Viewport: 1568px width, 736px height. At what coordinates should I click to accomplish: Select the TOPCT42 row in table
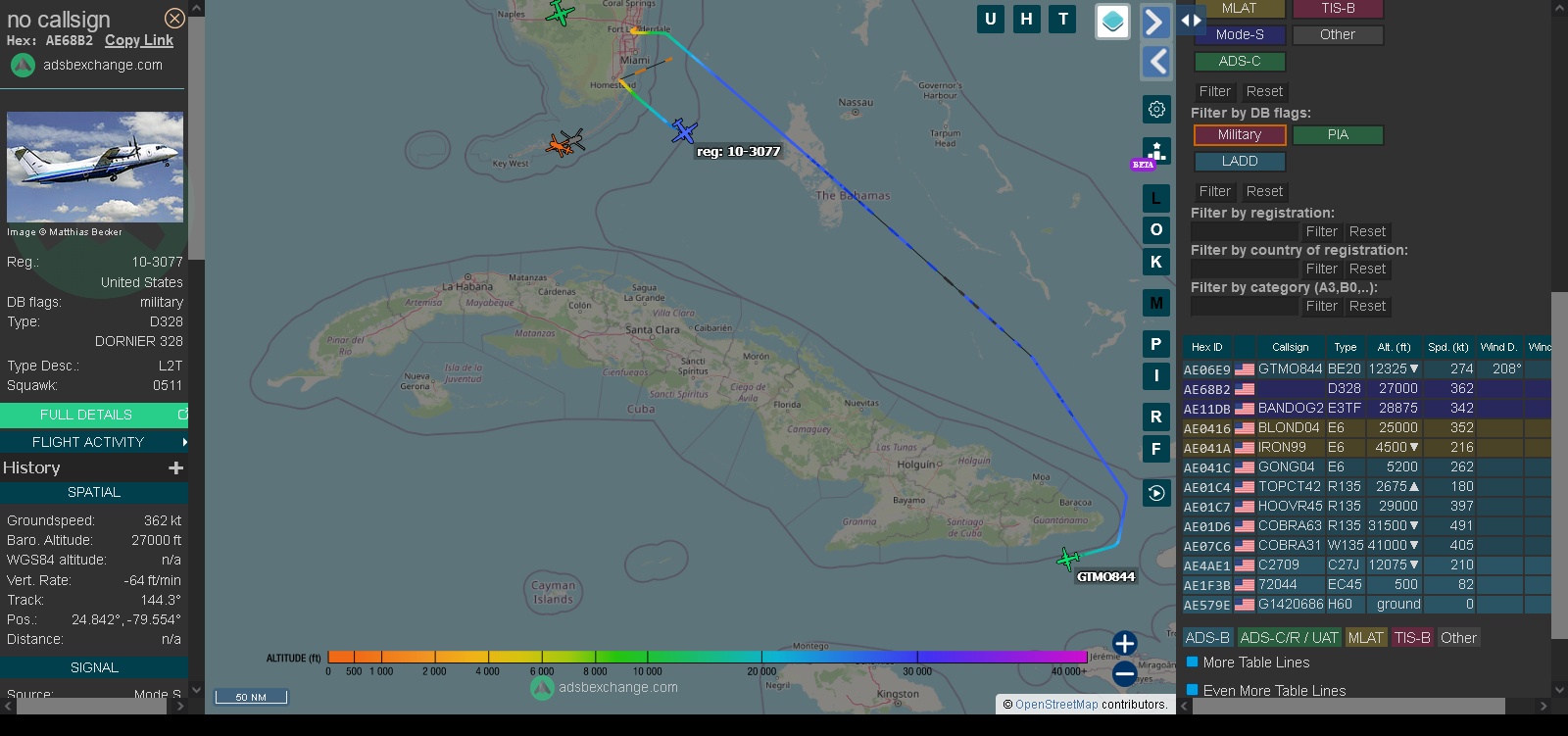[1367, 487]
